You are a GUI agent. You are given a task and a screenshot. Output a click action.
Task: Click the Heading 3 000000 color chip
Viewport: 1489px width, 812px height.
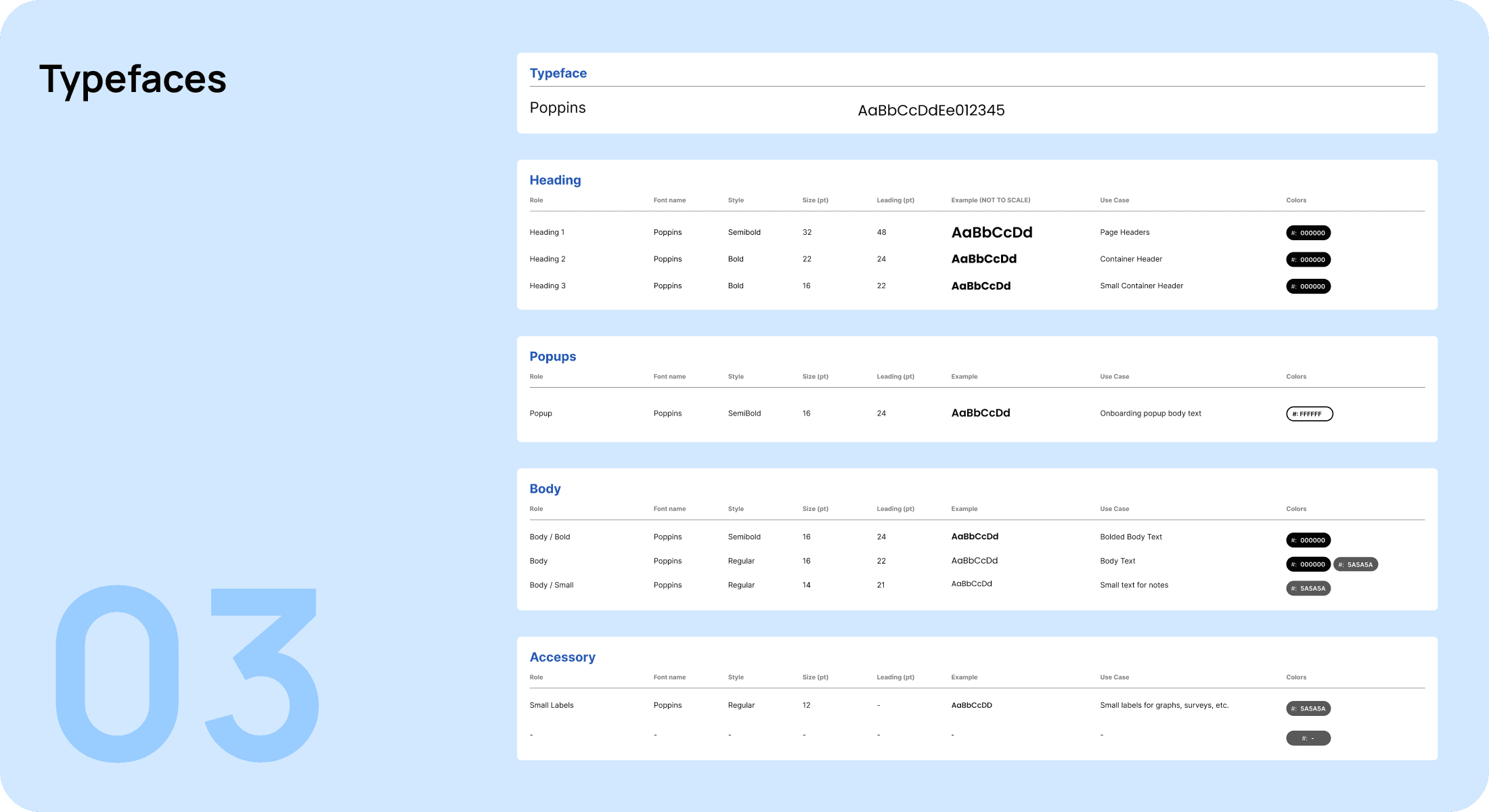coord(1308,286)
